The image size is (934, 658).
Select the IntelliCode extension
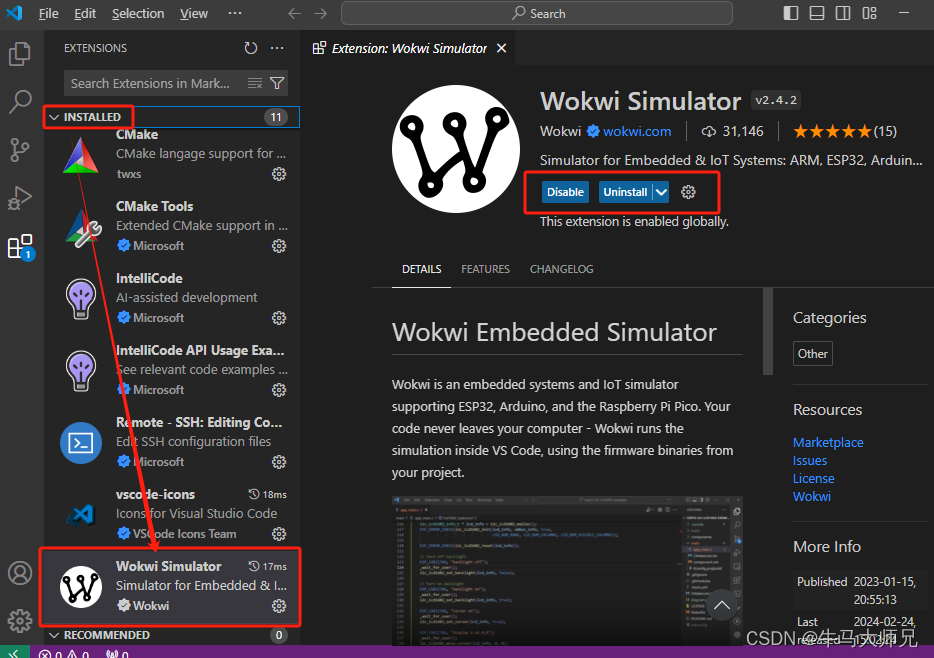[172, 298]
